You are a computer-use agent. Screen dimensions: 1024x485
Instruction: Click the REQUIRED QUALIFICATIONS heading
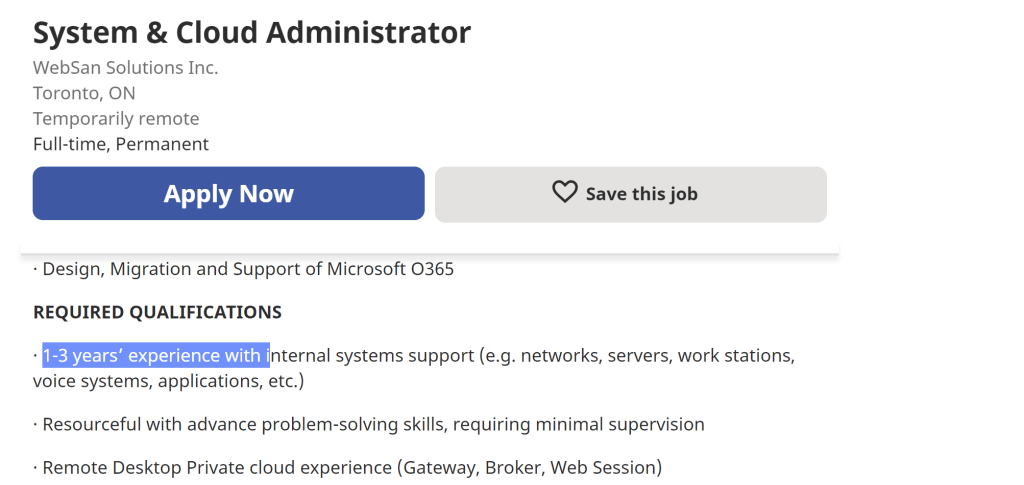(157, 312)
